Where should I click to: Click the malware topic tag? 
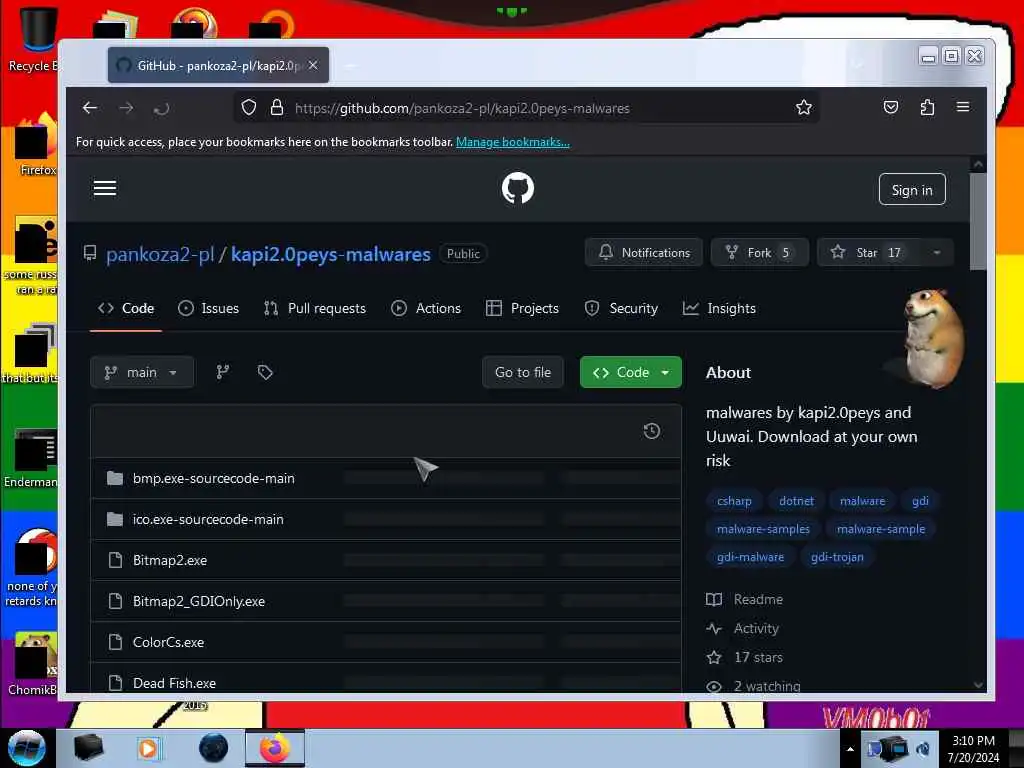(862, 501)
